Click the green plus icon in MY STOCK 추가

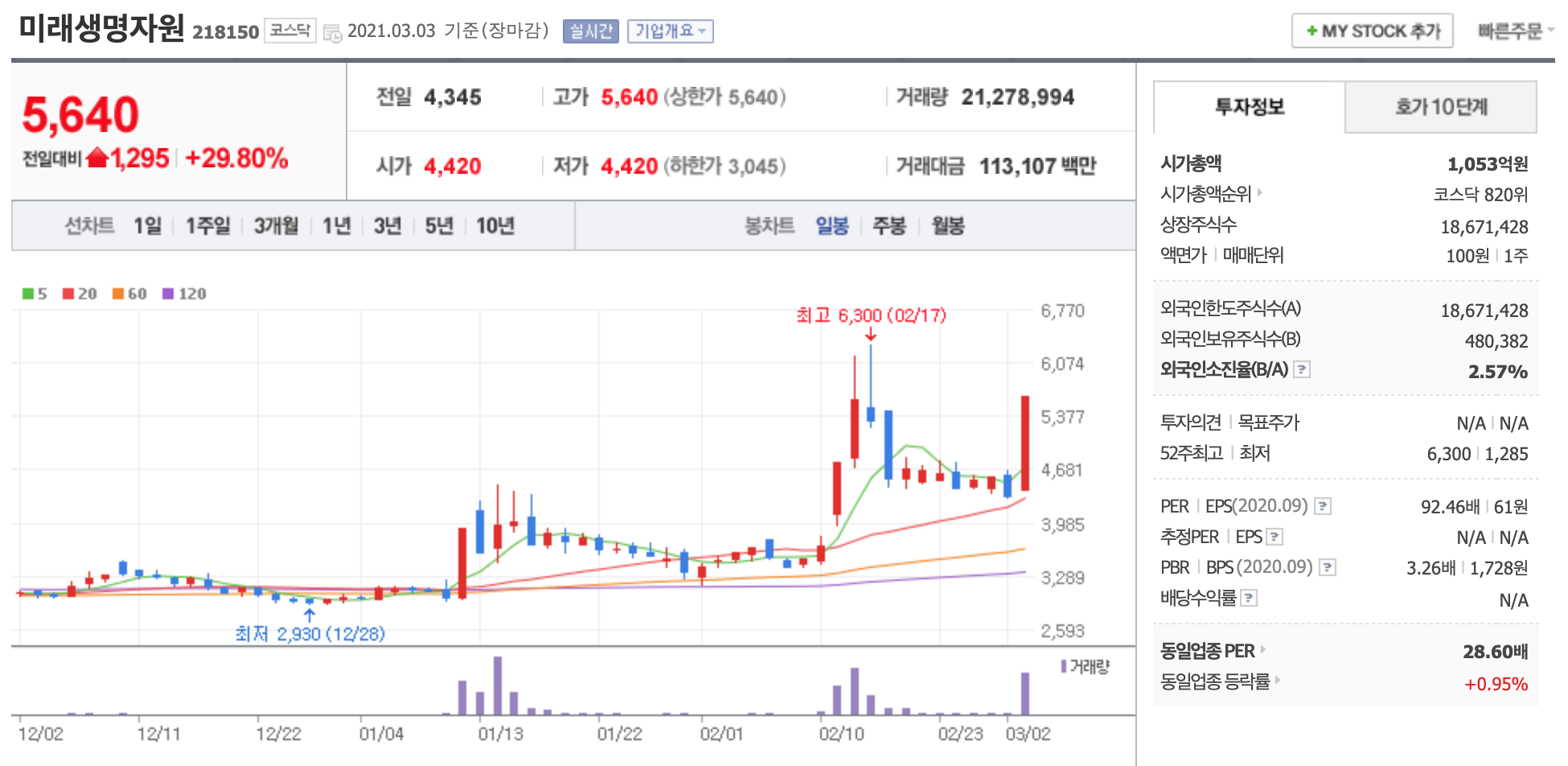pos(1311,31)
